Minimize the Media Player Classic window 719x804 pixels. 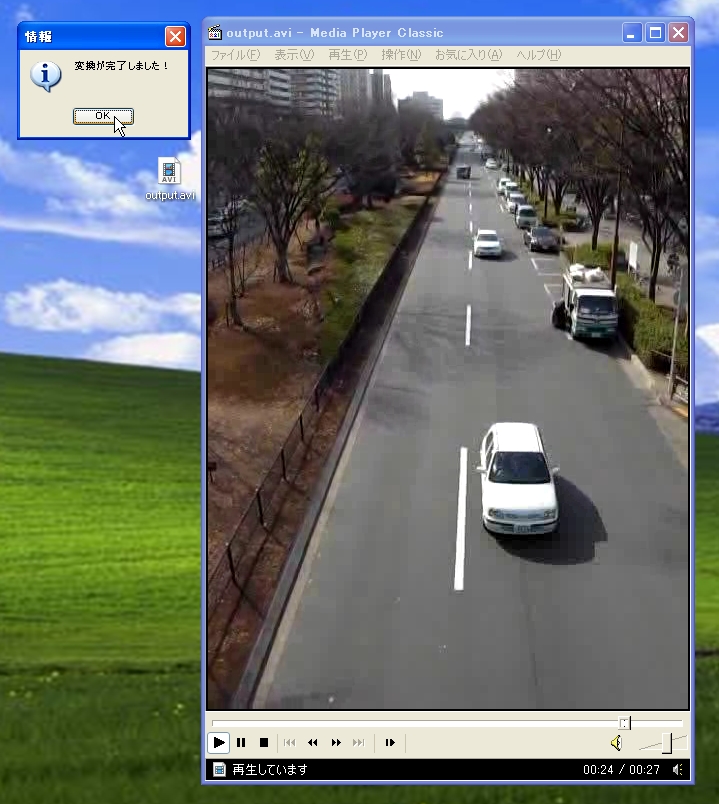(632, 33)
